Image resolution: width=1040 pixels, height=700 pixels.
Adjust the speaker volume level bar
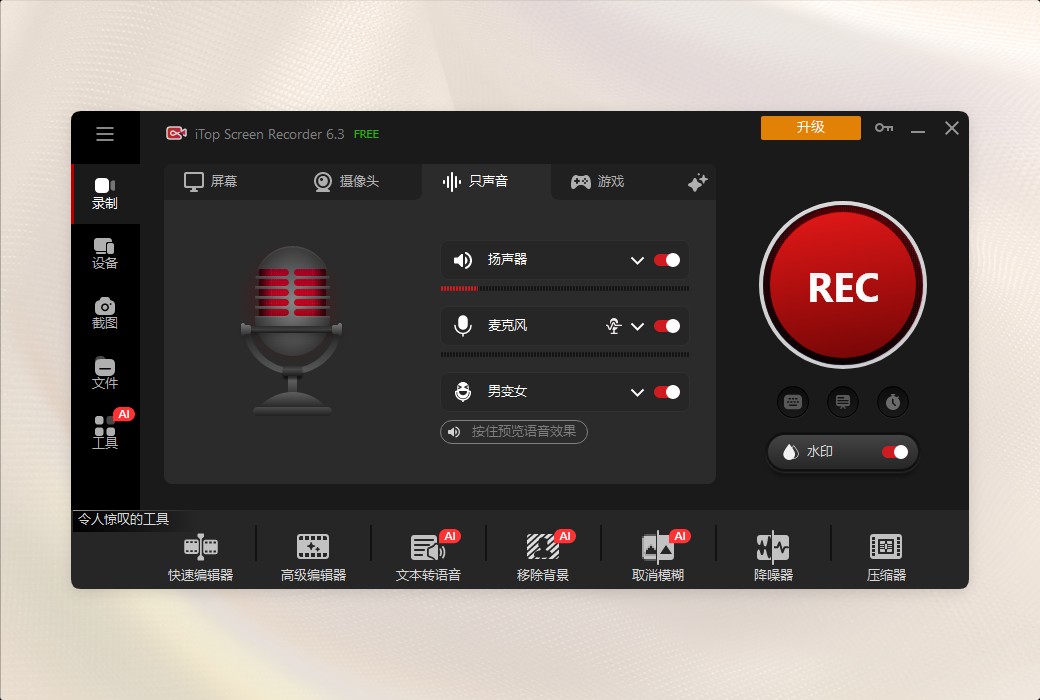point(565,288)
